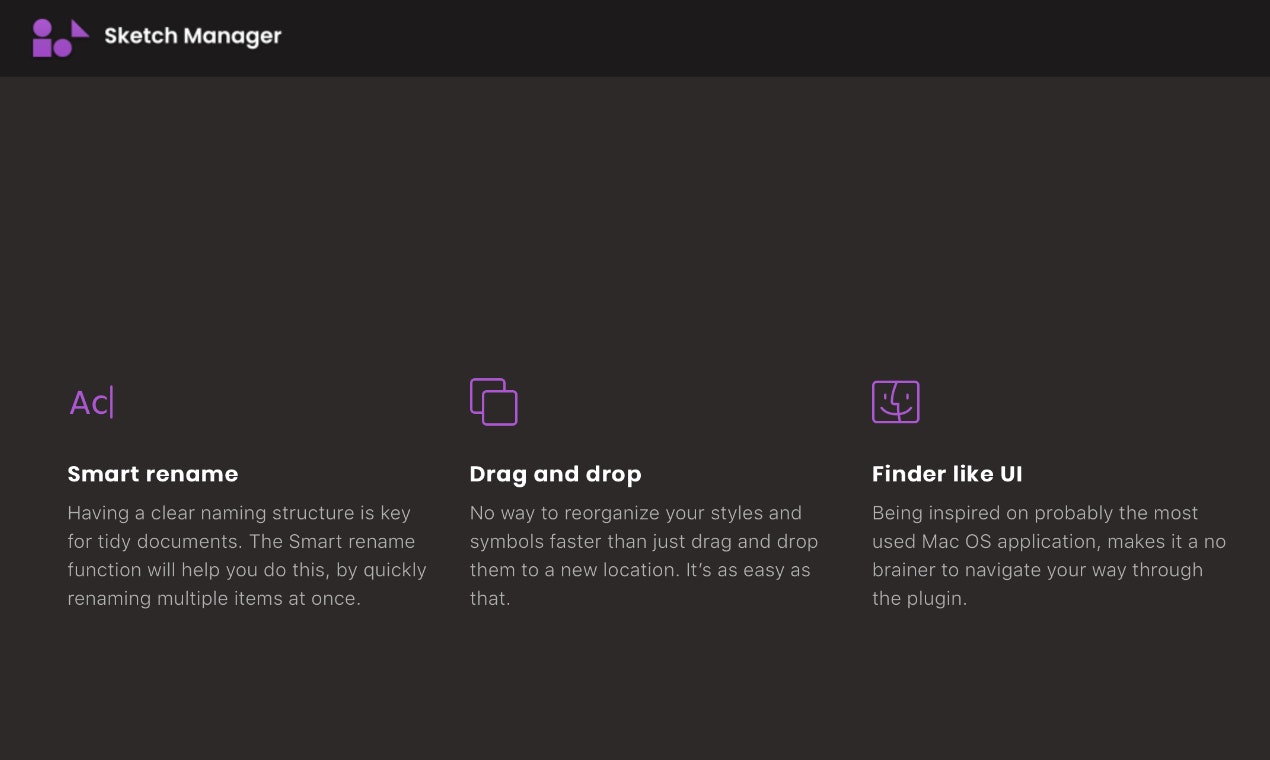Click the purple circle in the logo
1270x760 pixels.
(x=42, y=28)
